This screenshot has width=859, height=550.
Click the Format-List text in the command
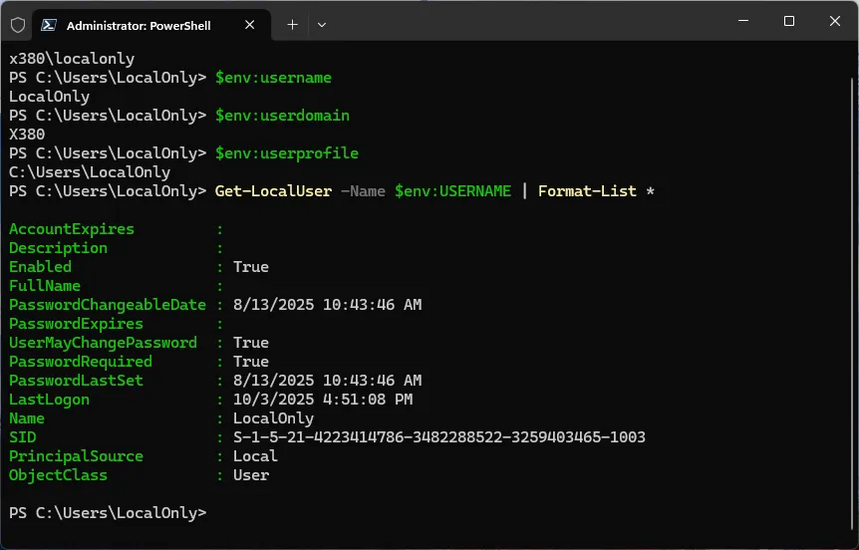click(587, 191)
